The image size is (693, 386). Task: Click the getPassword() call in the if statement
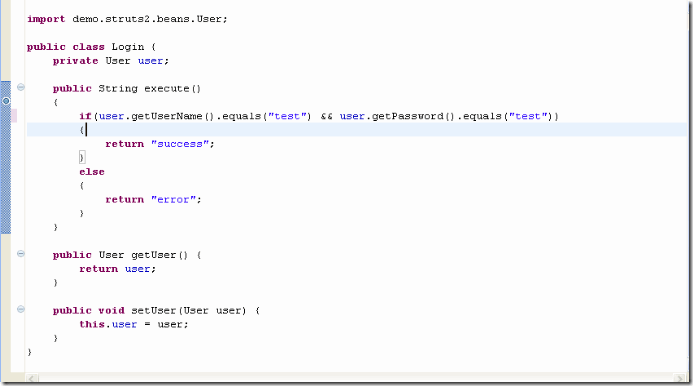tap(413, 116)
